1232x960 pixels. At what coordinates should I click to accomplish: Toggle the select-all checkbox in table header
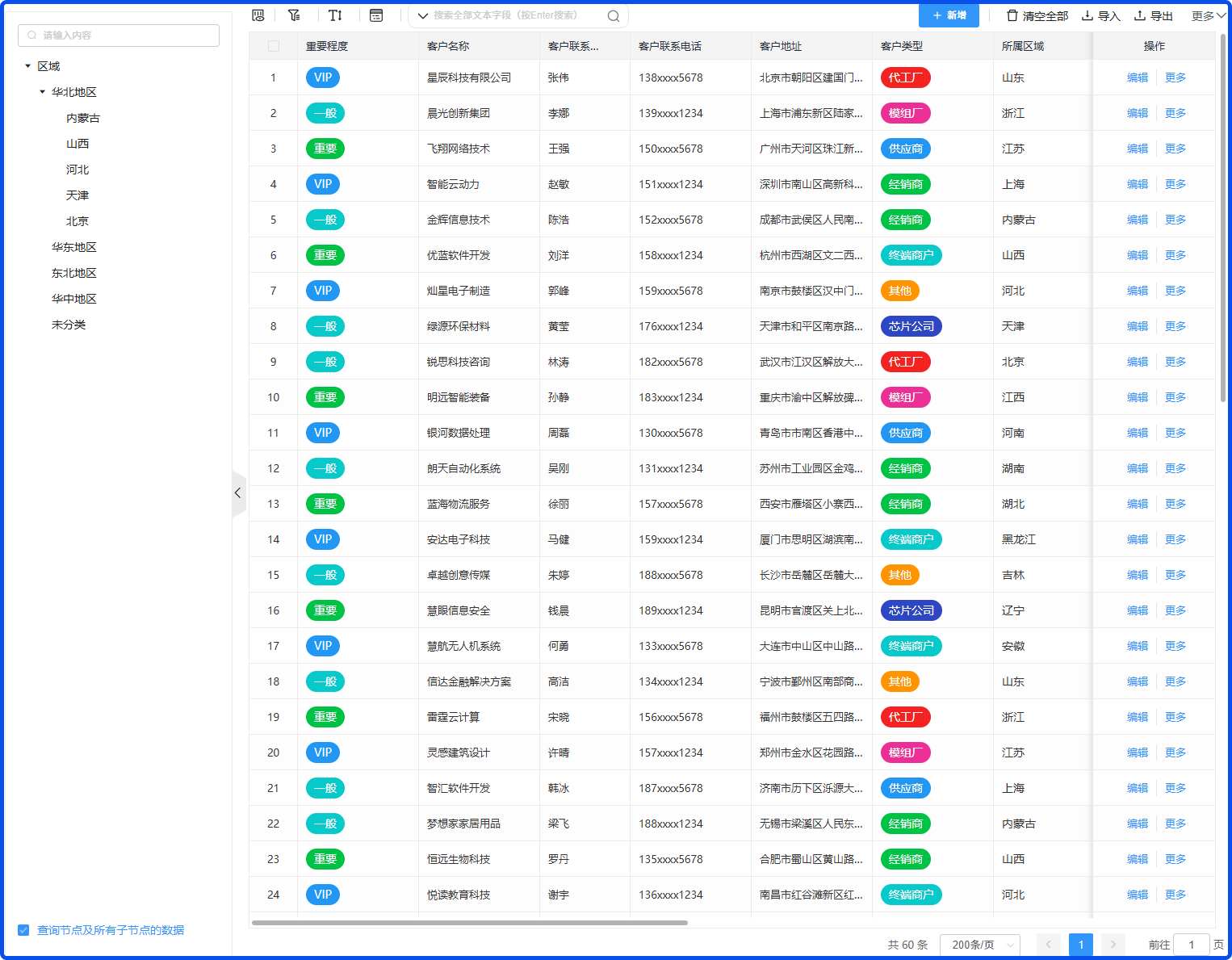274,46
